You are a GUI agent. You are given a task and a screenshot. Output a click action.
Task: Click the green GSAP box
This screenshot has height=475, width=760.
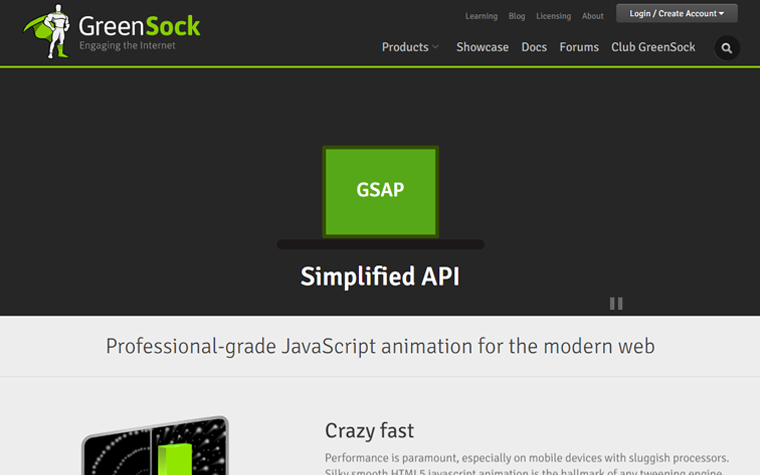click(x=380, y=190)
